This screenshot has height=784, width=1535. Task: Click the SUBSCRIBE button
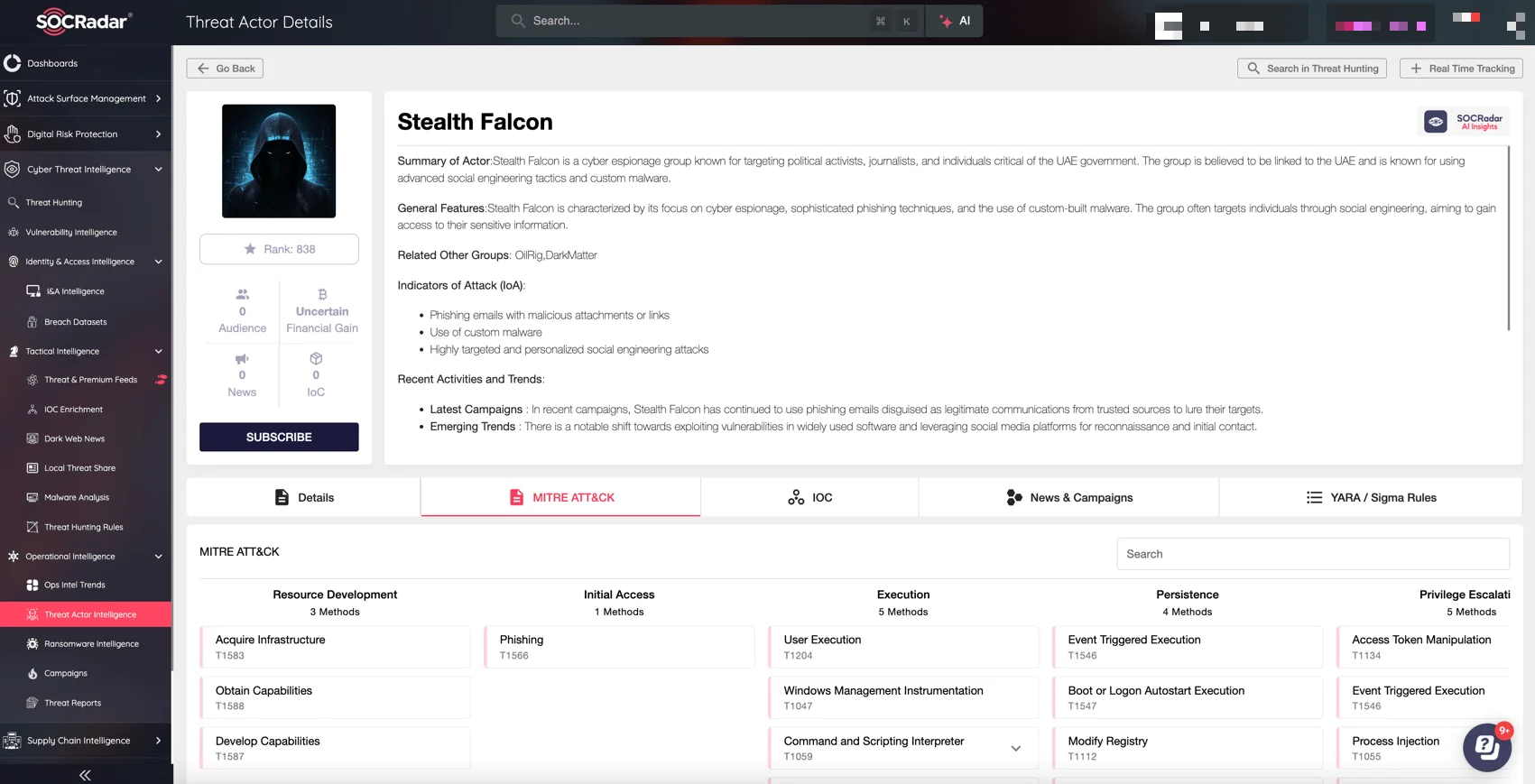point(279,437)
